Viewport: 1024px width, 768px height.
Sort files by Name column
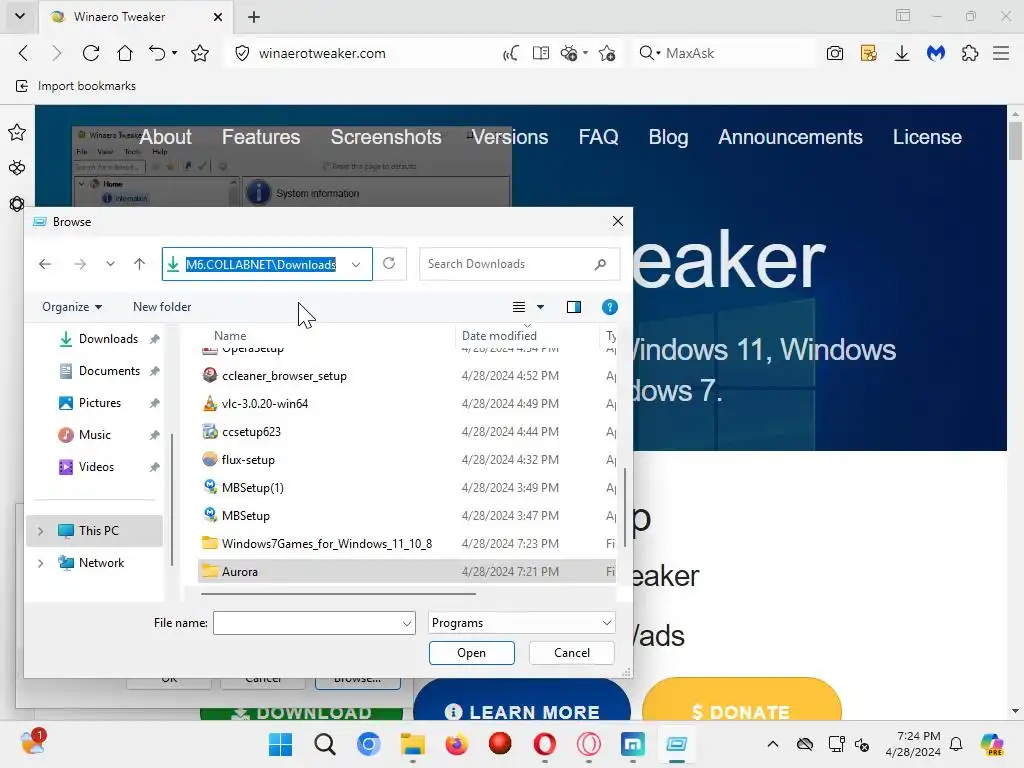(x=230, y=336)
